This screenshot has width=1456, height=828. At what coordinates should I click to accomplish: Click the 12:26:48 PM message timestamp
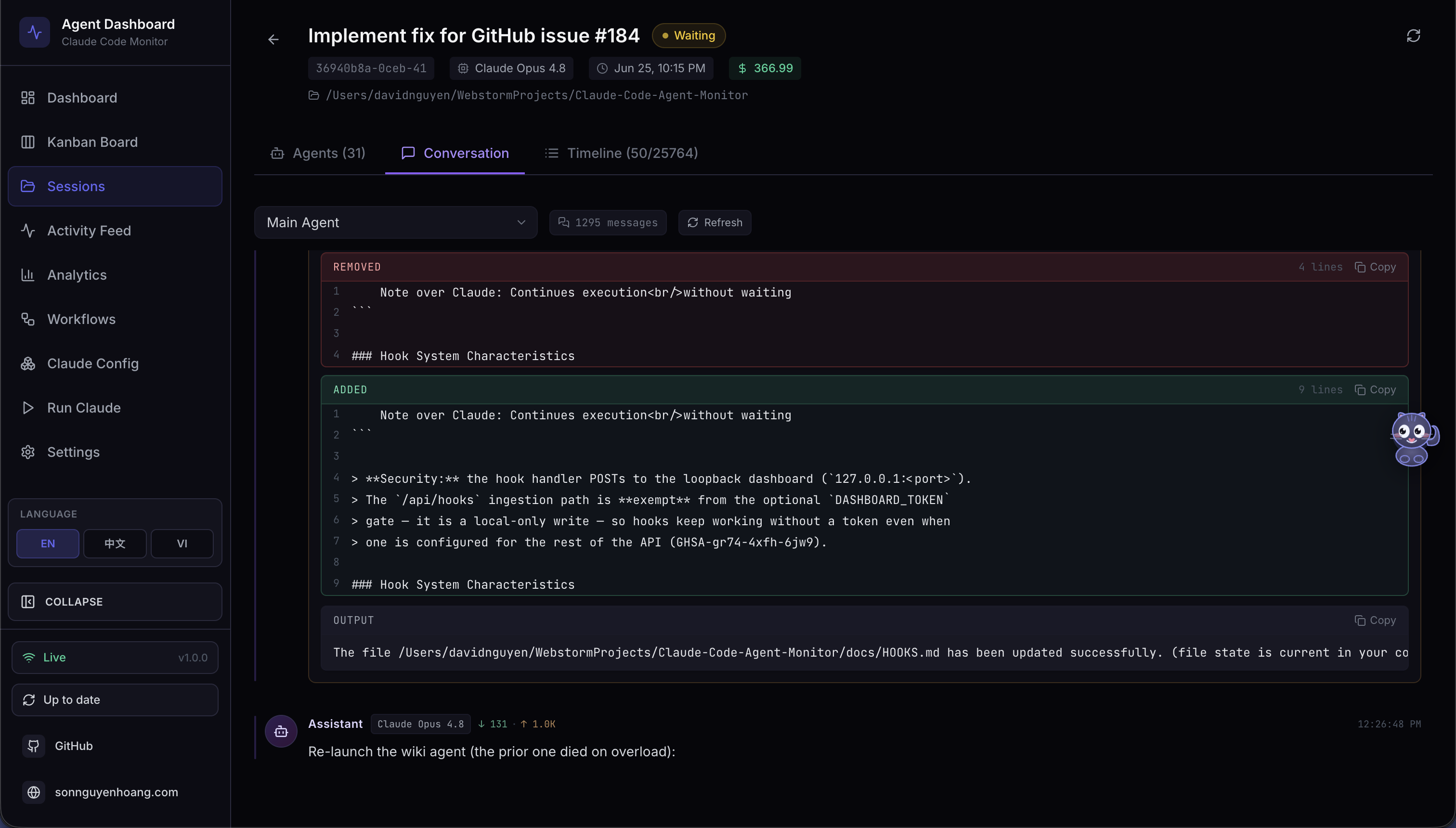tap(1390, 724)
